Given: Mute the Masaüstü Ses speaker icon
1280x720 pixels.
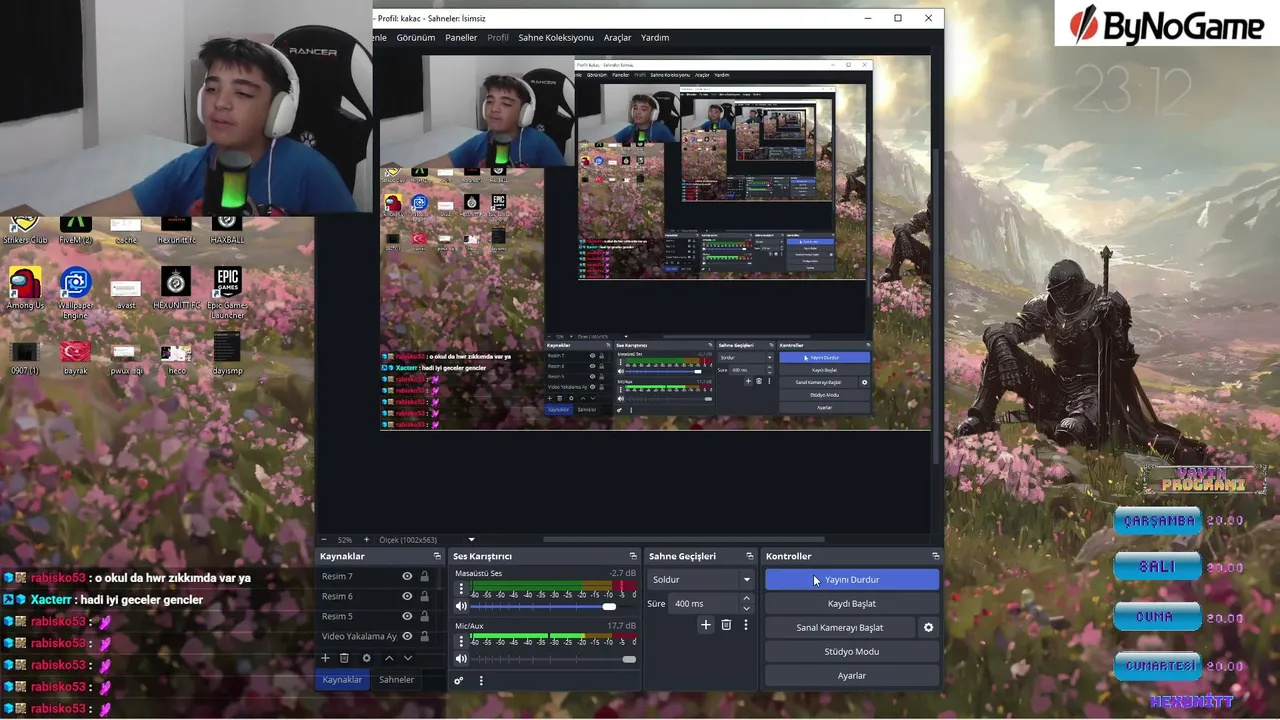Looking at the screenshot, I should coord(461,606).
